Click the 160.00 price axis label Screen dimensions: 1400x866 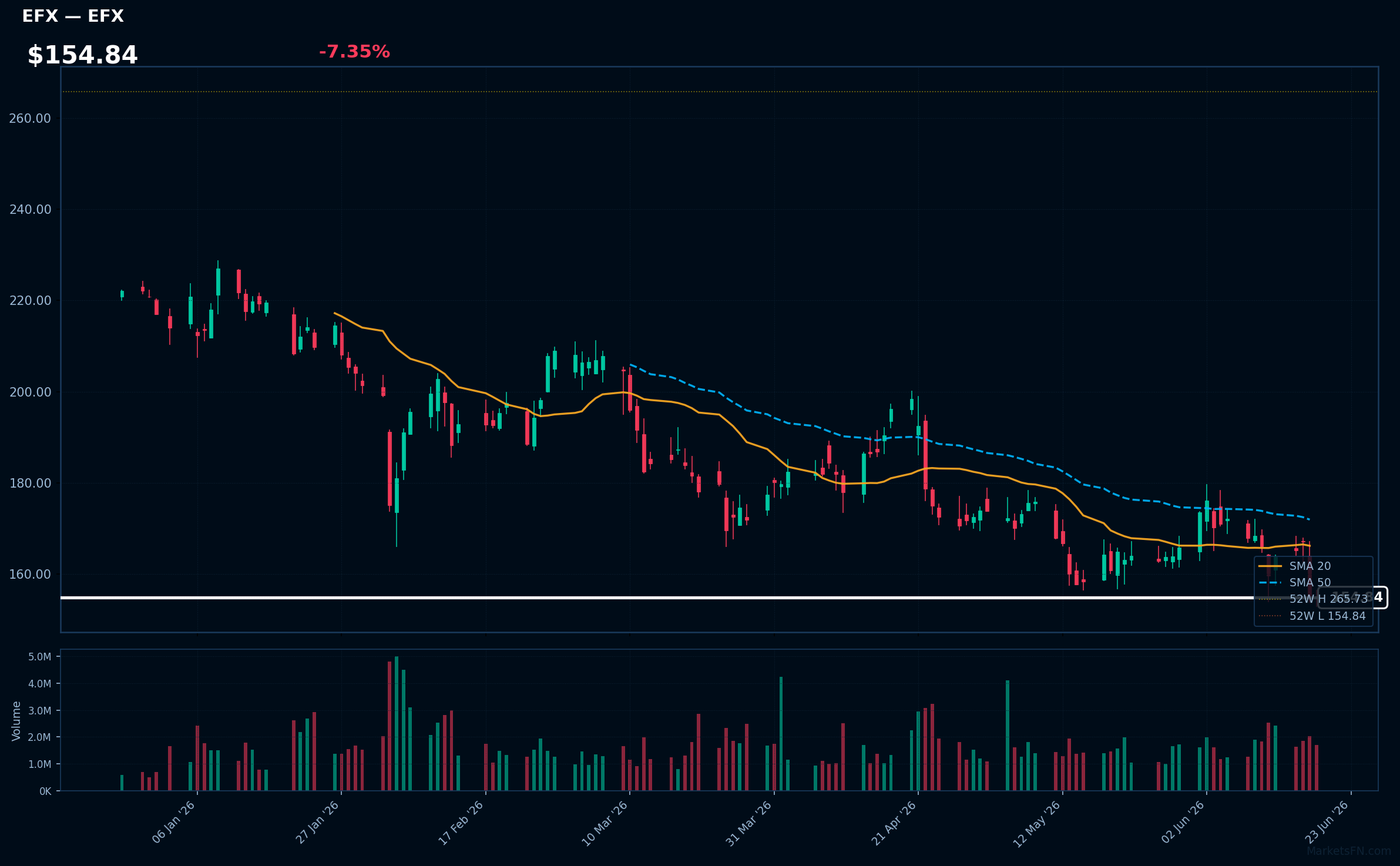click(x=30, y=575)
